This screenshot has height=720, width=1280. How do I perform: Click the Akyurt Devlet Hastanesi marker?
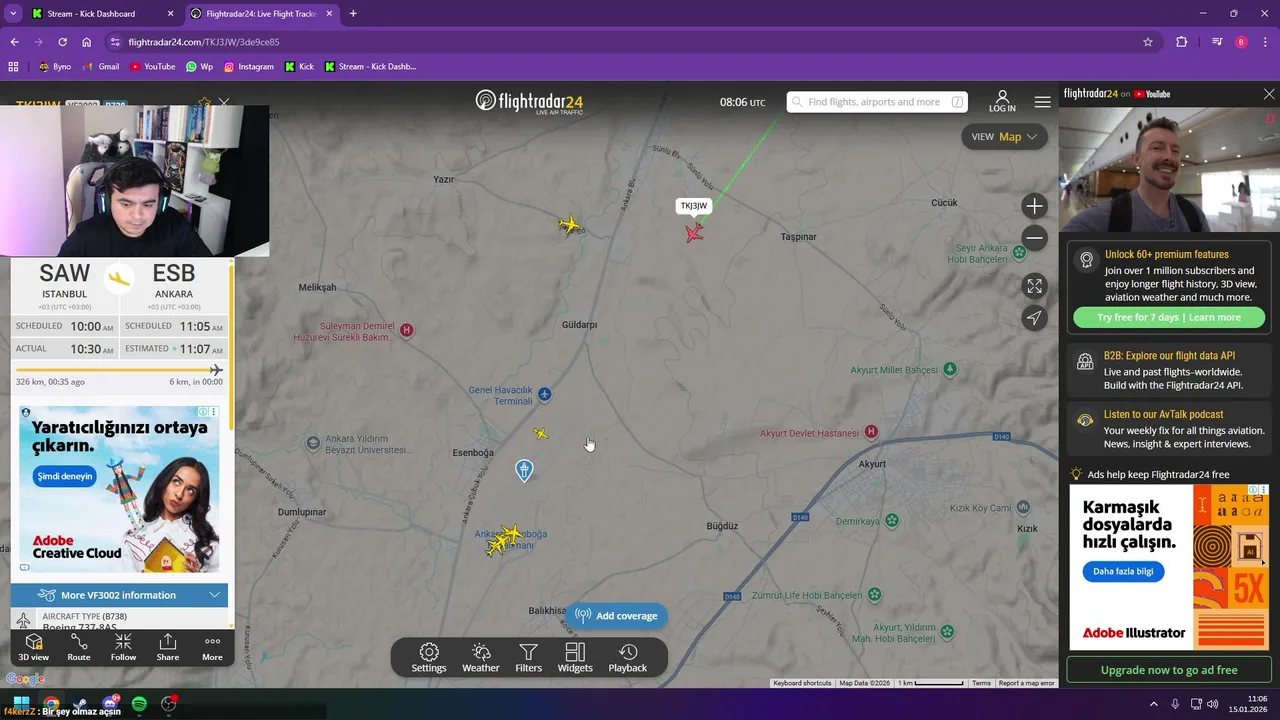coord(871,432)
